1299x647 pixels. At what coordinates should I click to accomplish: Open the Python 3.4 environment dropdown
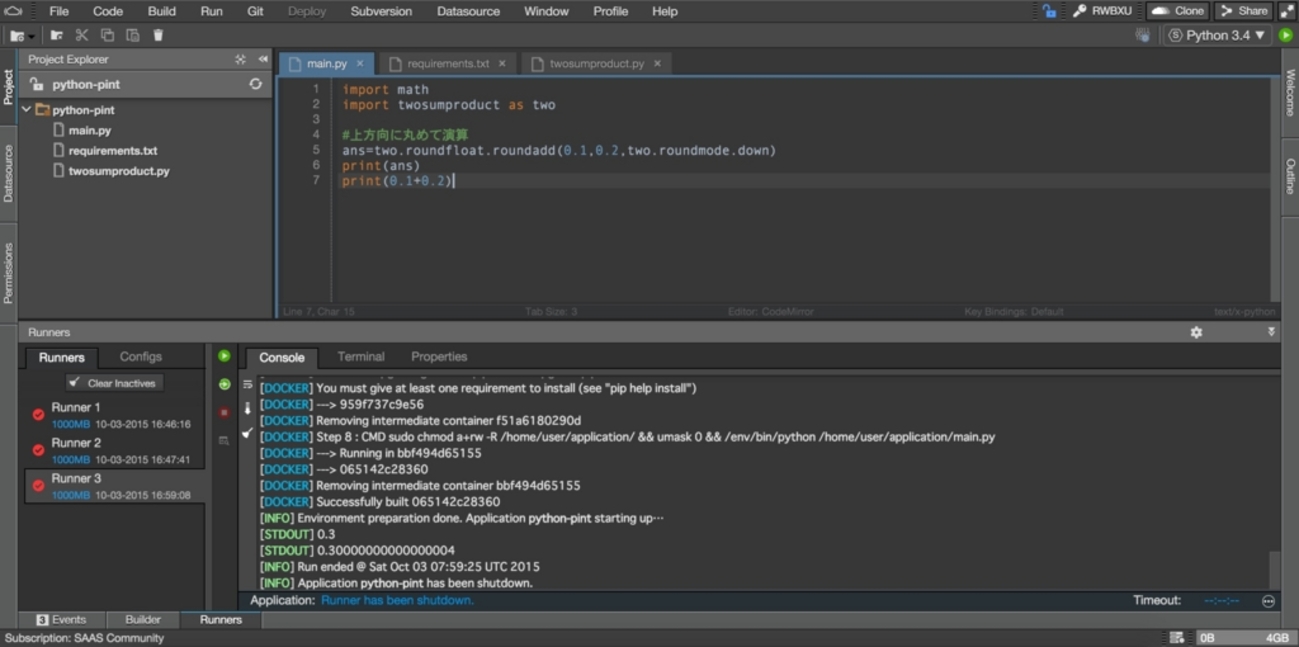tap(1216, 35)
